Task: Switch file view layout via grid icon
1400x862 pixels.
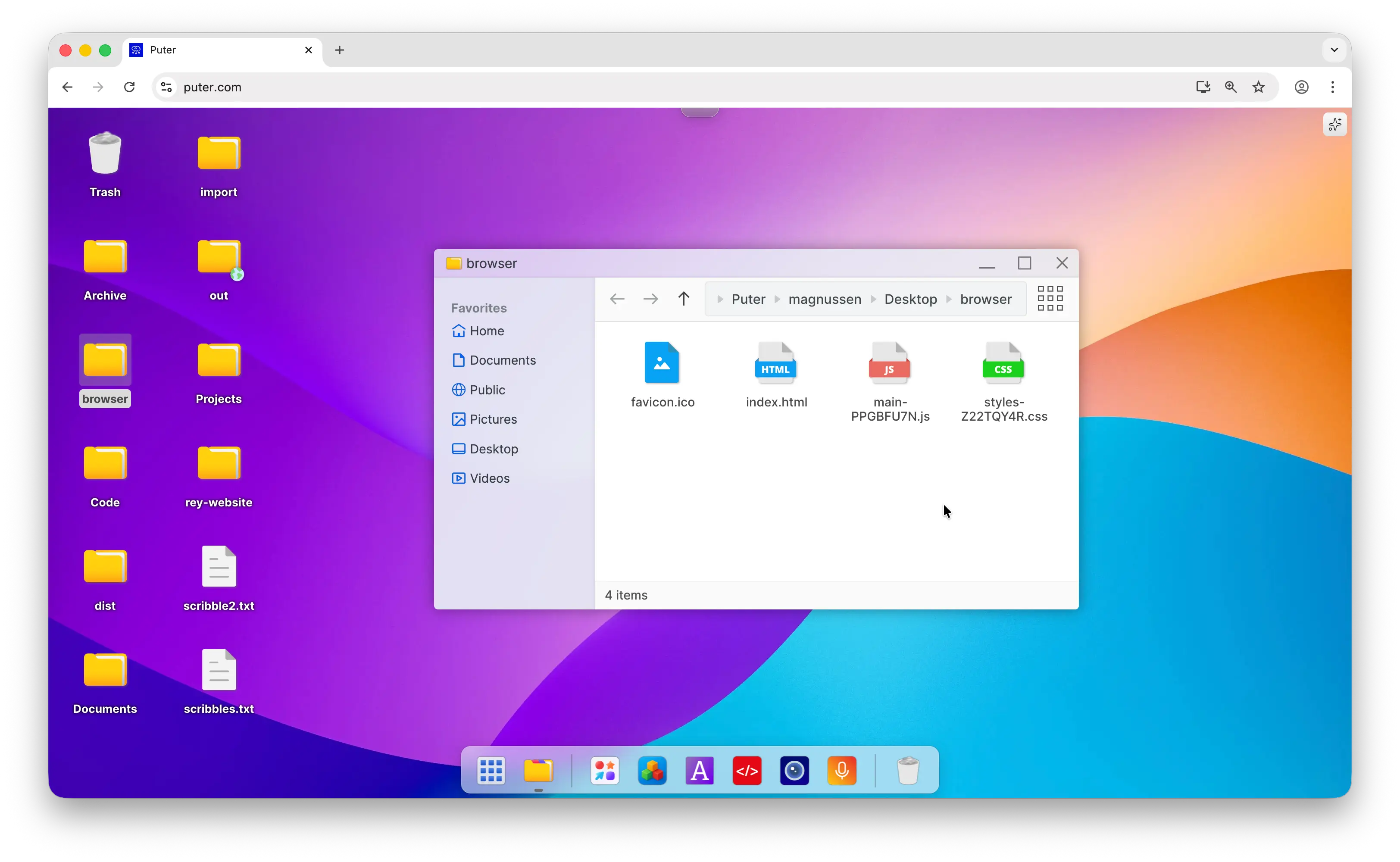Action: coord(1050,299)
